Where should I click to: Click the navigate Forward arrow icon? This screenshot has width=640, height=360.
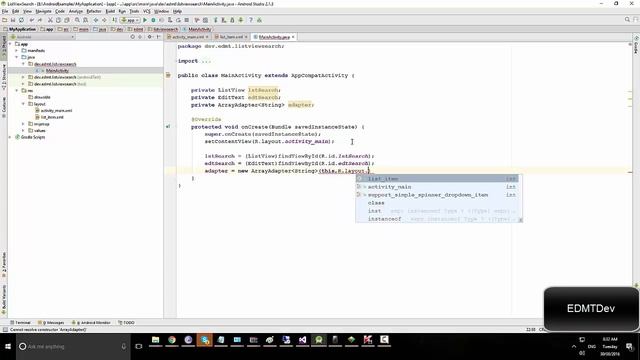point(104,20)
